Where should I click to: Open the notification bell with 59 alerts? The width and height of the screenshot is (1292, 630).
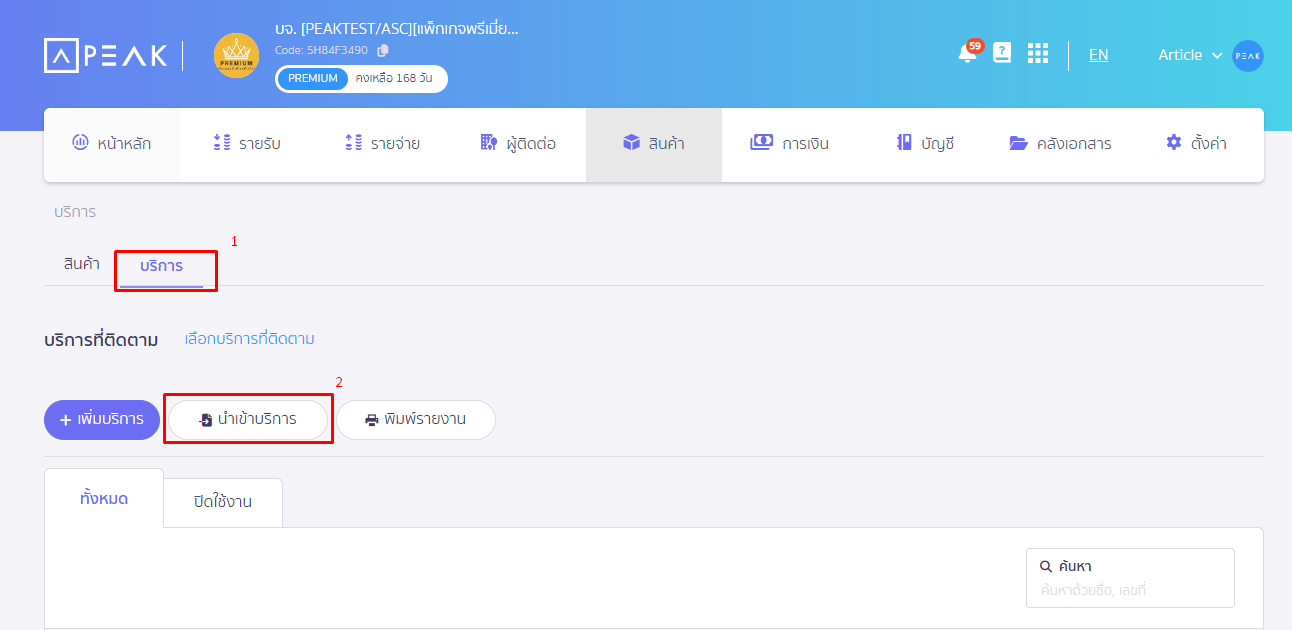tap(966, 54)
